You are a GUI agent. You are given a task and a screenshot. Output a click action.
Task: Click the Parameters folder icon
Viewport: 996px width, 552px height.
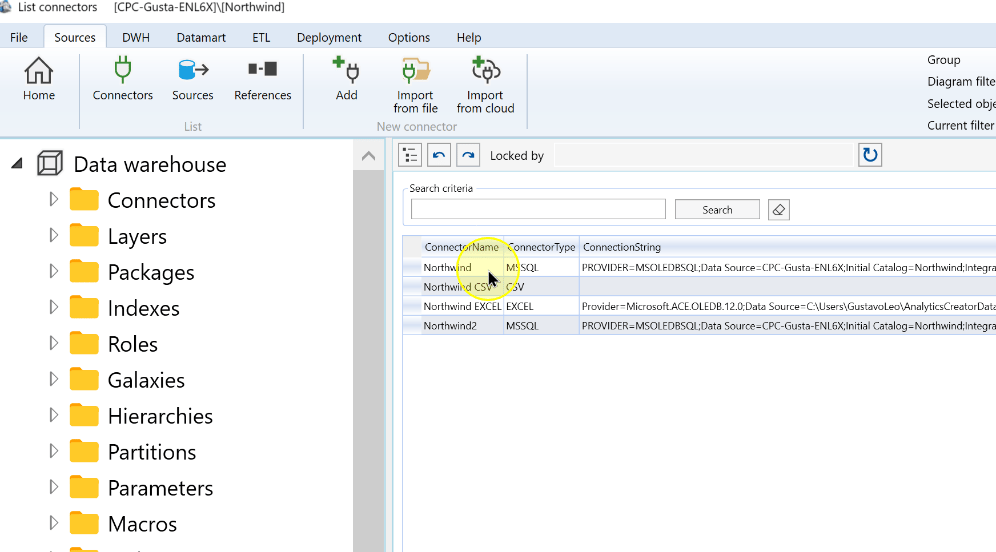click(84, 487)
